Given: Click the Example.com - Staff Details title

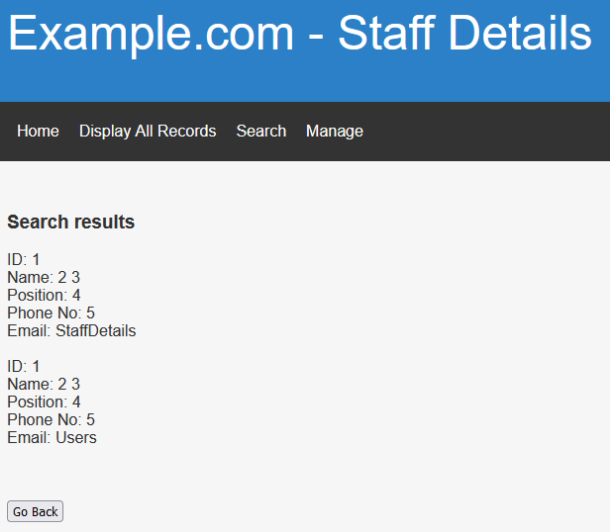Looking at the screenshot, I should pos(300,34).
